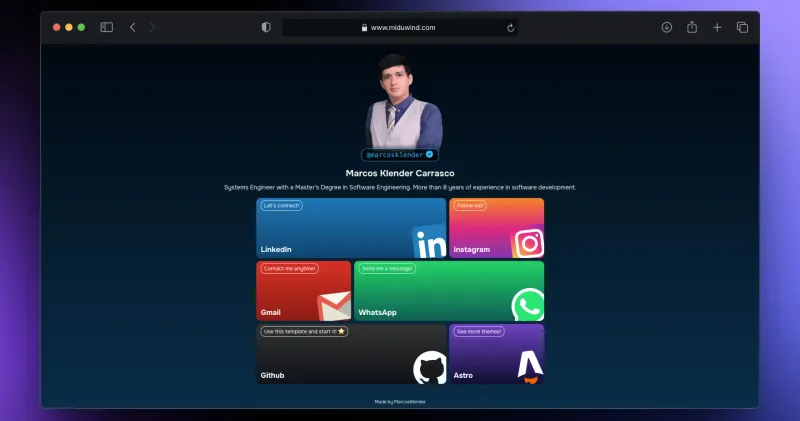Reload the page in address bar
The image size is (800, 421).
(511, 28)
